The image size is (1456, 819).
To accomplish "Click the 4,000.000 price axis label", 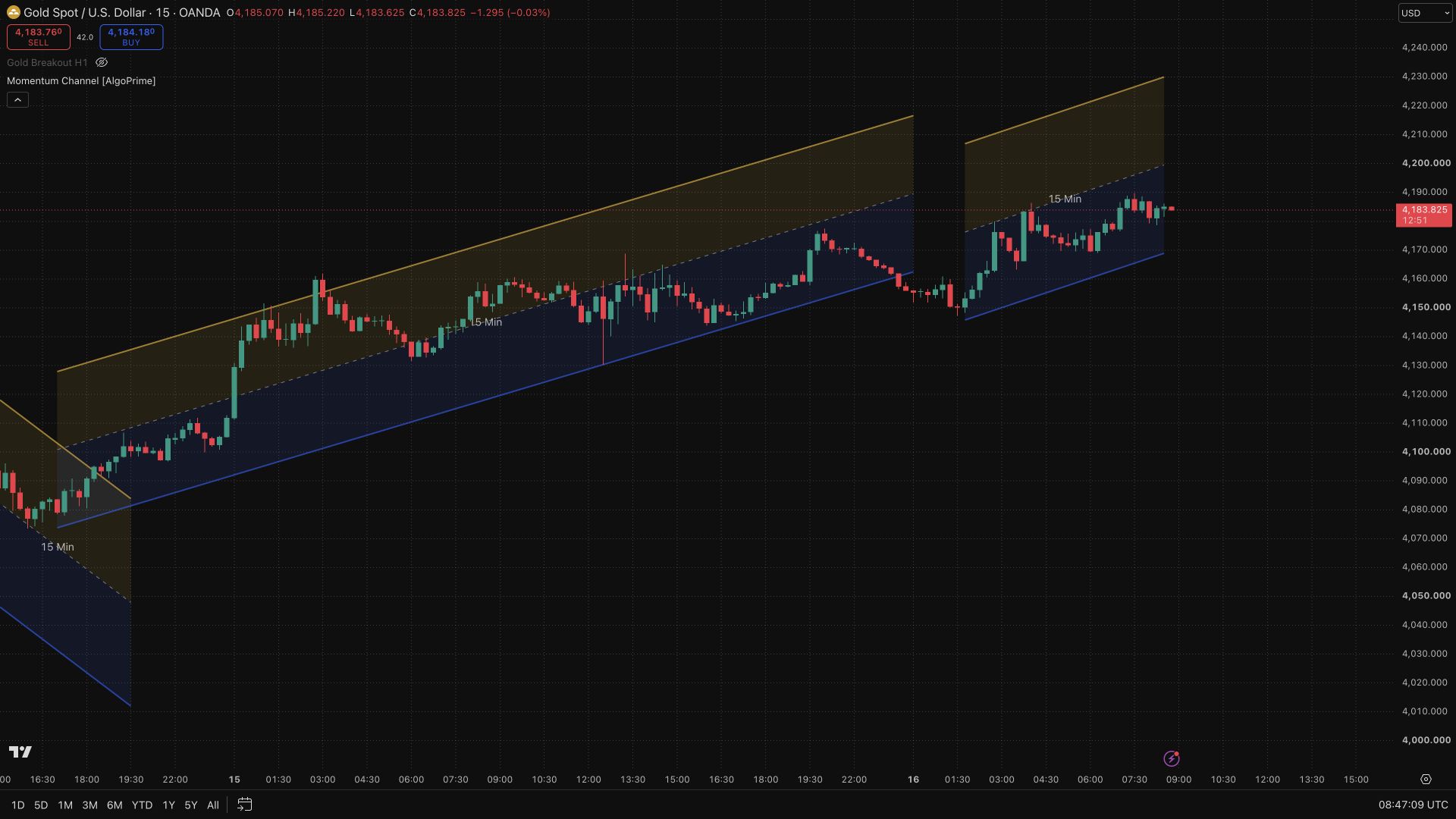I will click(x=1426, y=740).
